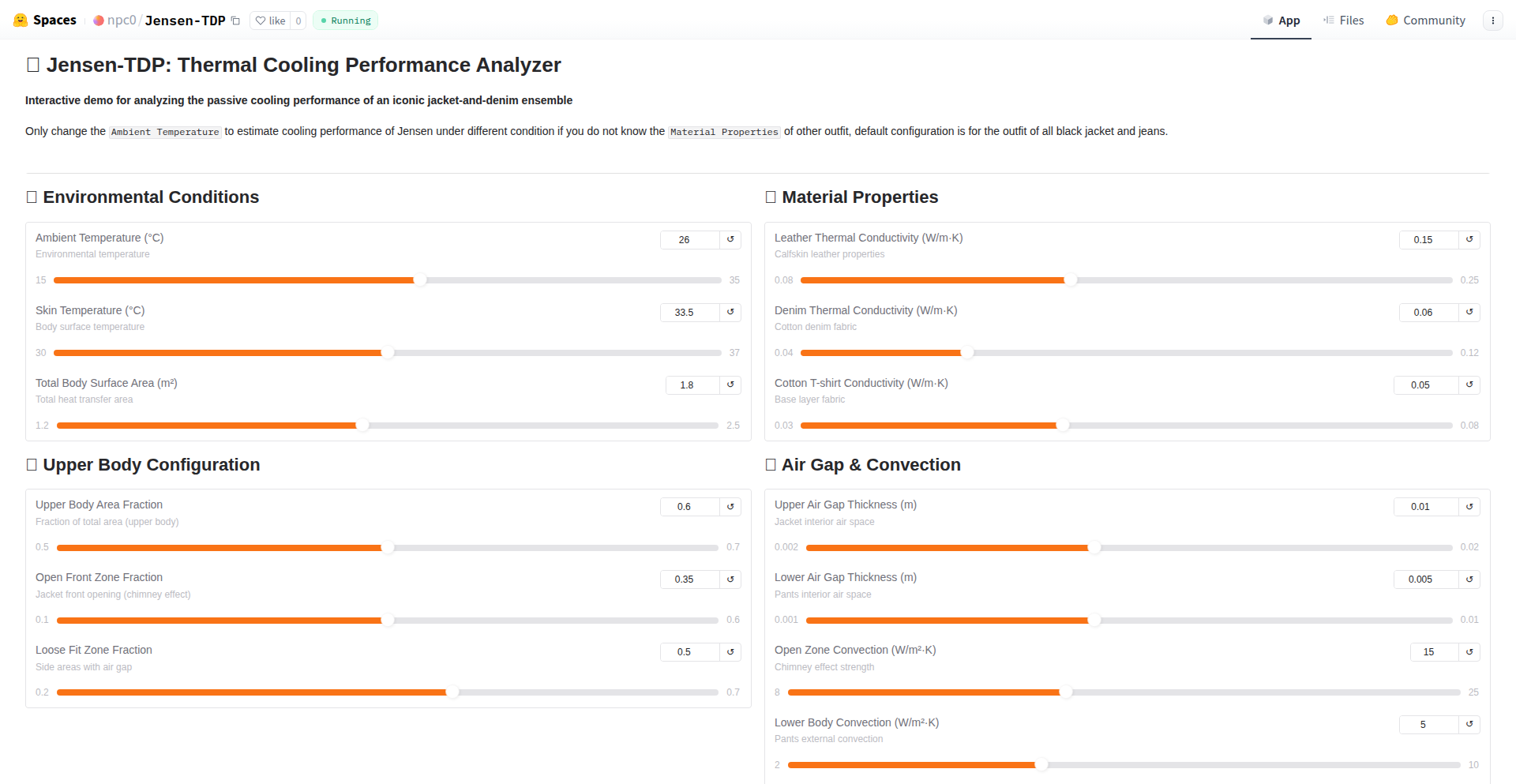Reset Open Zone Convection to default
This screenshot has height=784, width=1516.
click(x=1469, y=651)
